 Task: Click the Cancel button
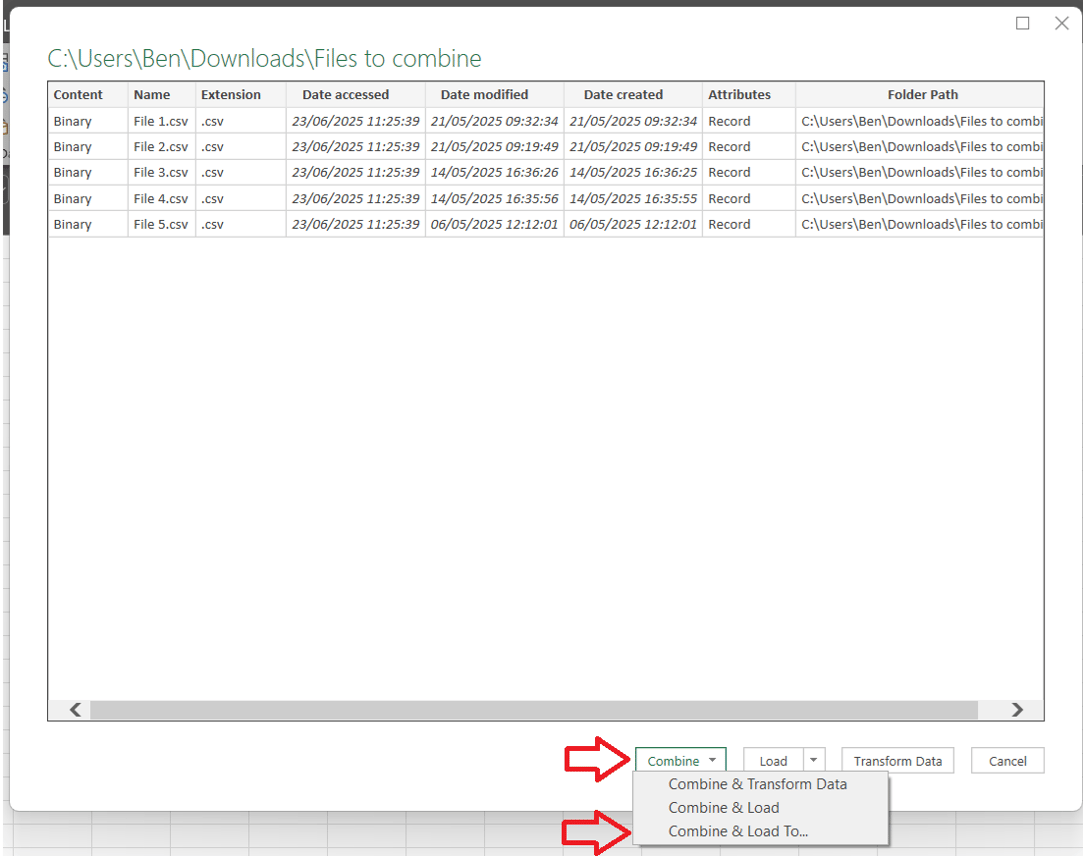(1007, 760)
